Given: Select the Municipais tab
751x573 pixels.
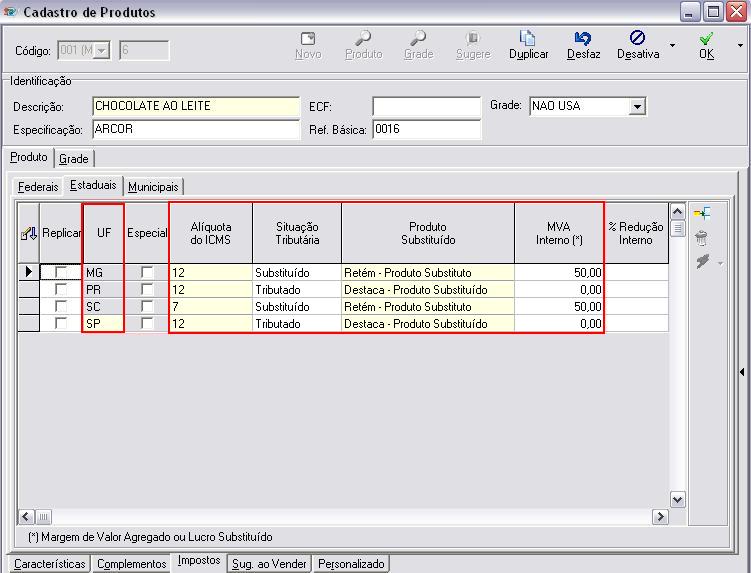Looking at the screenshot, I should (x=153, y=187).
